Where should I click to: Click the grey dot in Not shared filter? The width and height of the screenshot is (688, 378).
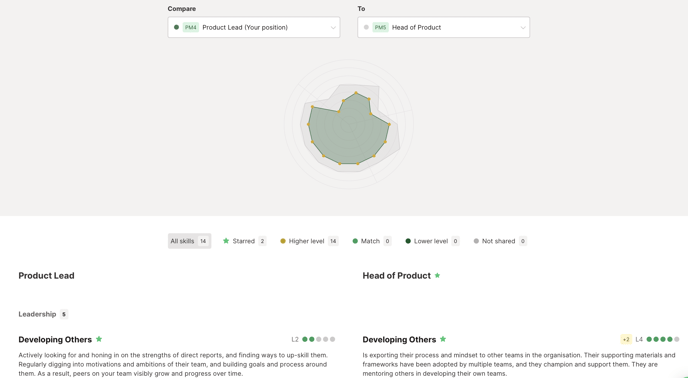(x=476, y=241)
